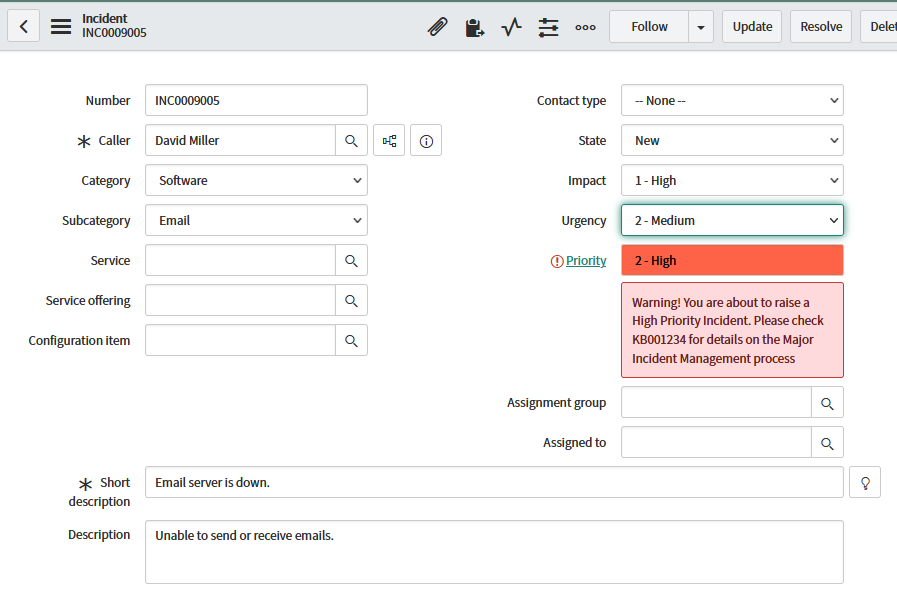Open the Priority label link

coord(586,260)
